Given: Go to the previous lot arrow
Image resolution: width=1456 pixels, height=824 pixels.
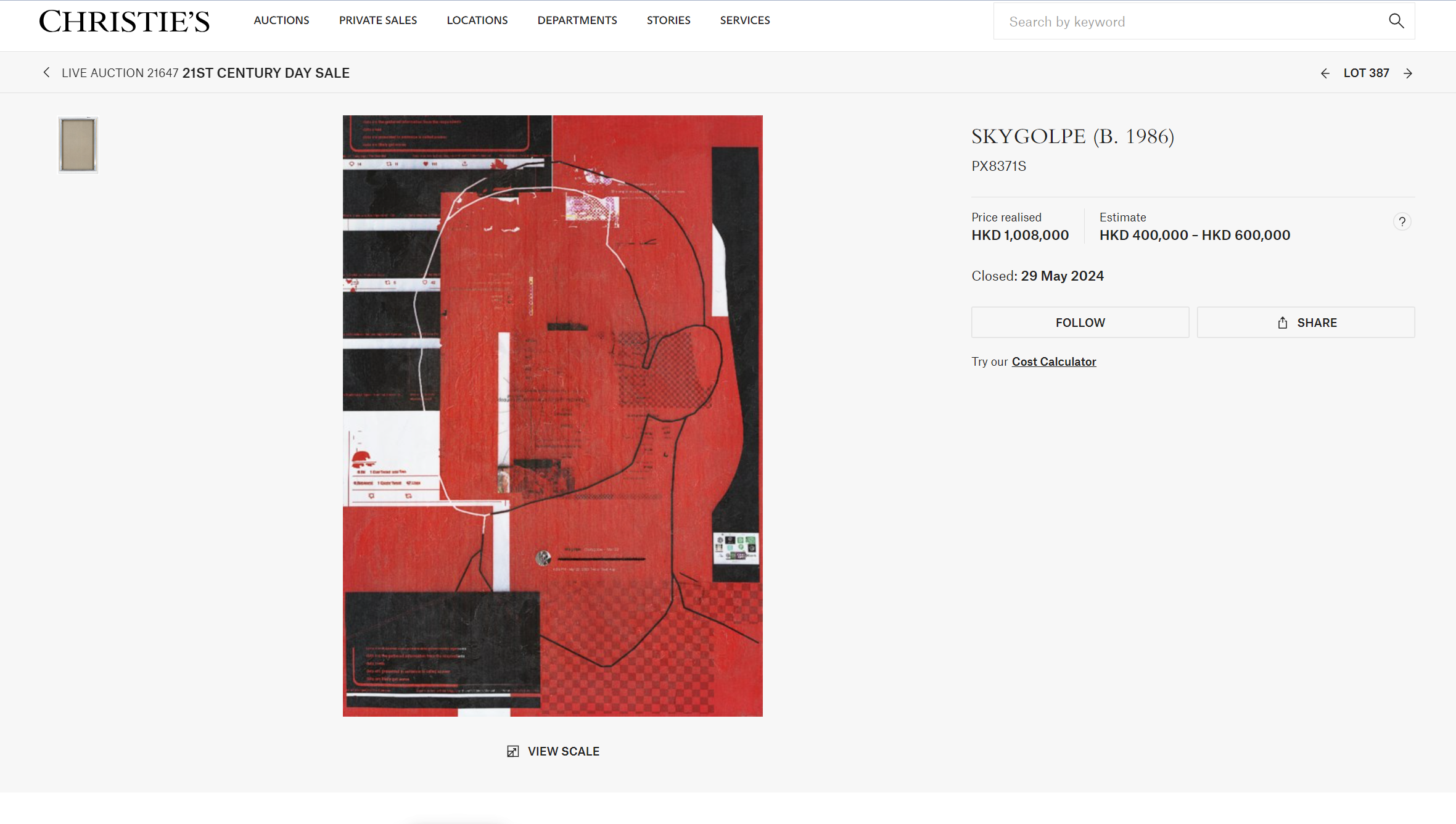Looking at the screenshot, I should (x=1325, y=73).
